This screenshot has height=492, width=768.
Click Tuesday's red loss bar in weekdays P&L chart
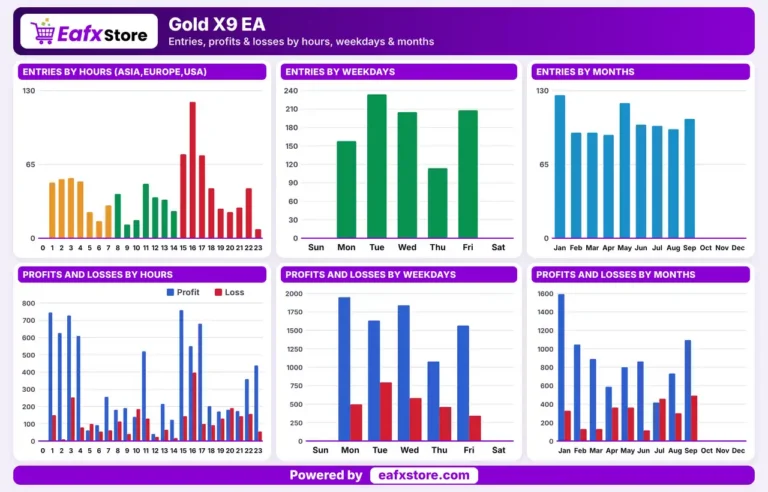tap(386, 412)
